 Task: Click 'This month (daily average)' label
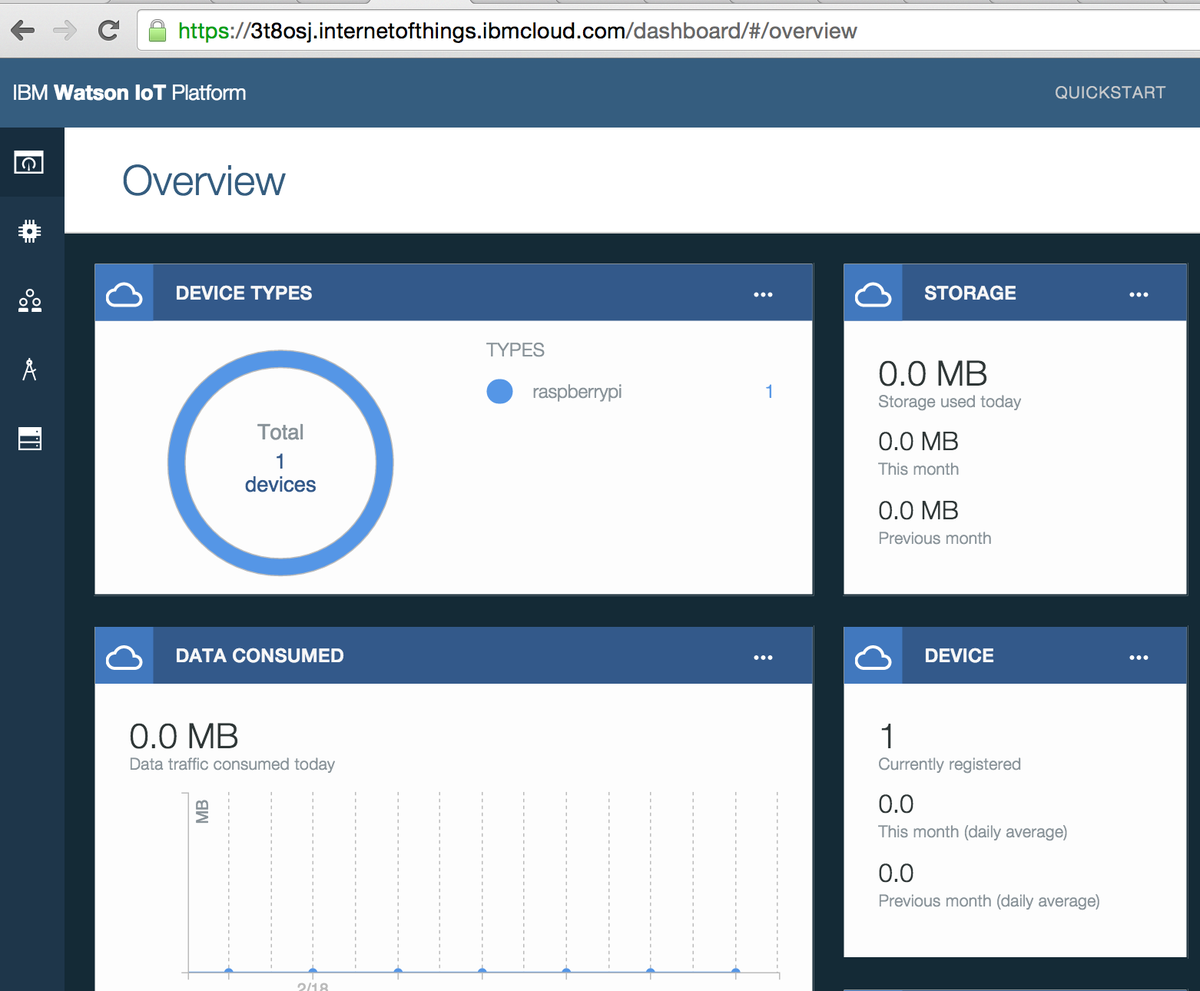973,832
